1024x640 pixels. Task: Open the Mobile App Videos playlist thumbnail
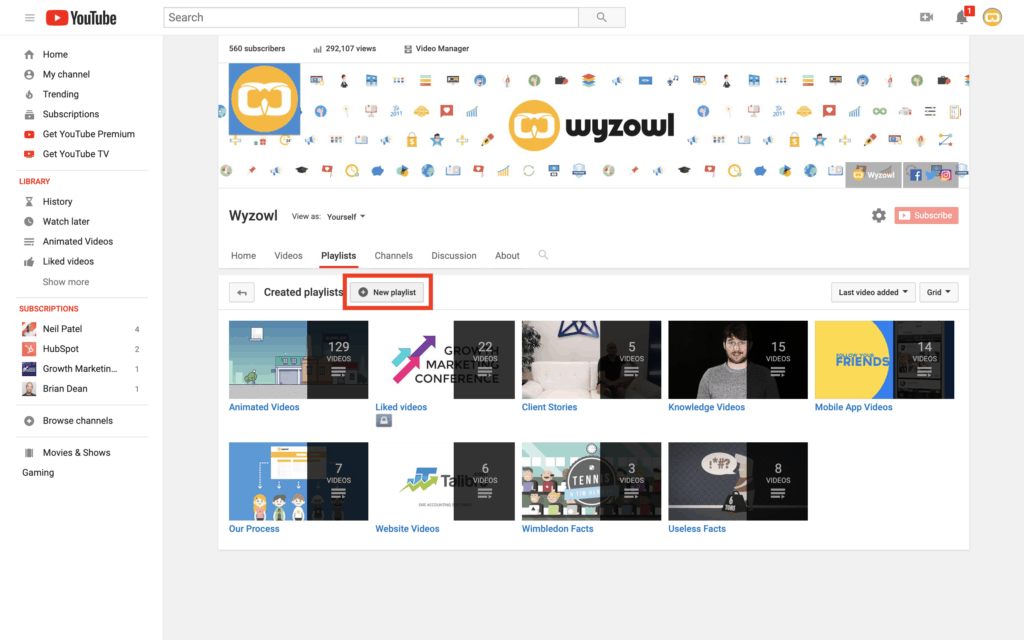(x=884, y=360)
